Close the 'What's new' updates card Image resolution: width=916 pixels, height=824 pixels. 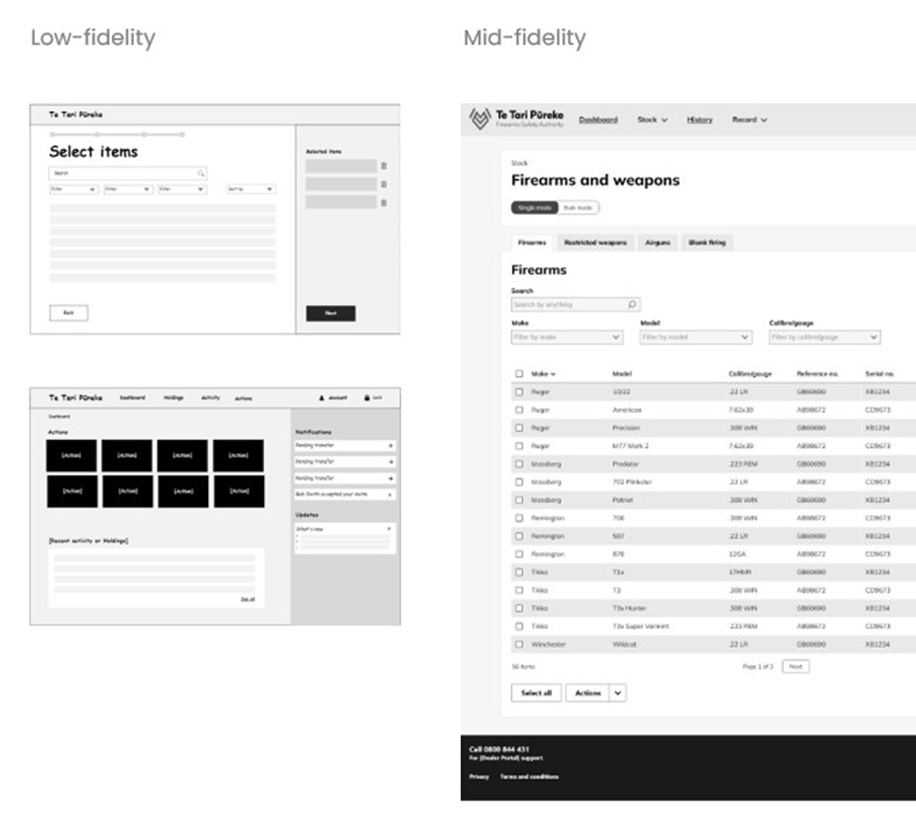[389, 529]
